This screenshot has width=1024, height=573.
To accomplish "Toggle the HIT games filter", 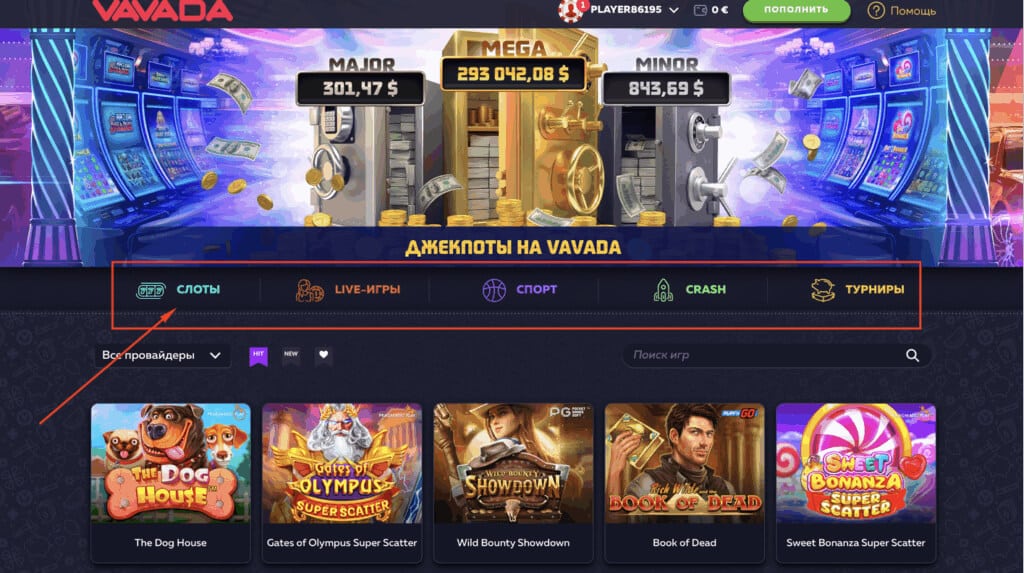I will point(259,355).
